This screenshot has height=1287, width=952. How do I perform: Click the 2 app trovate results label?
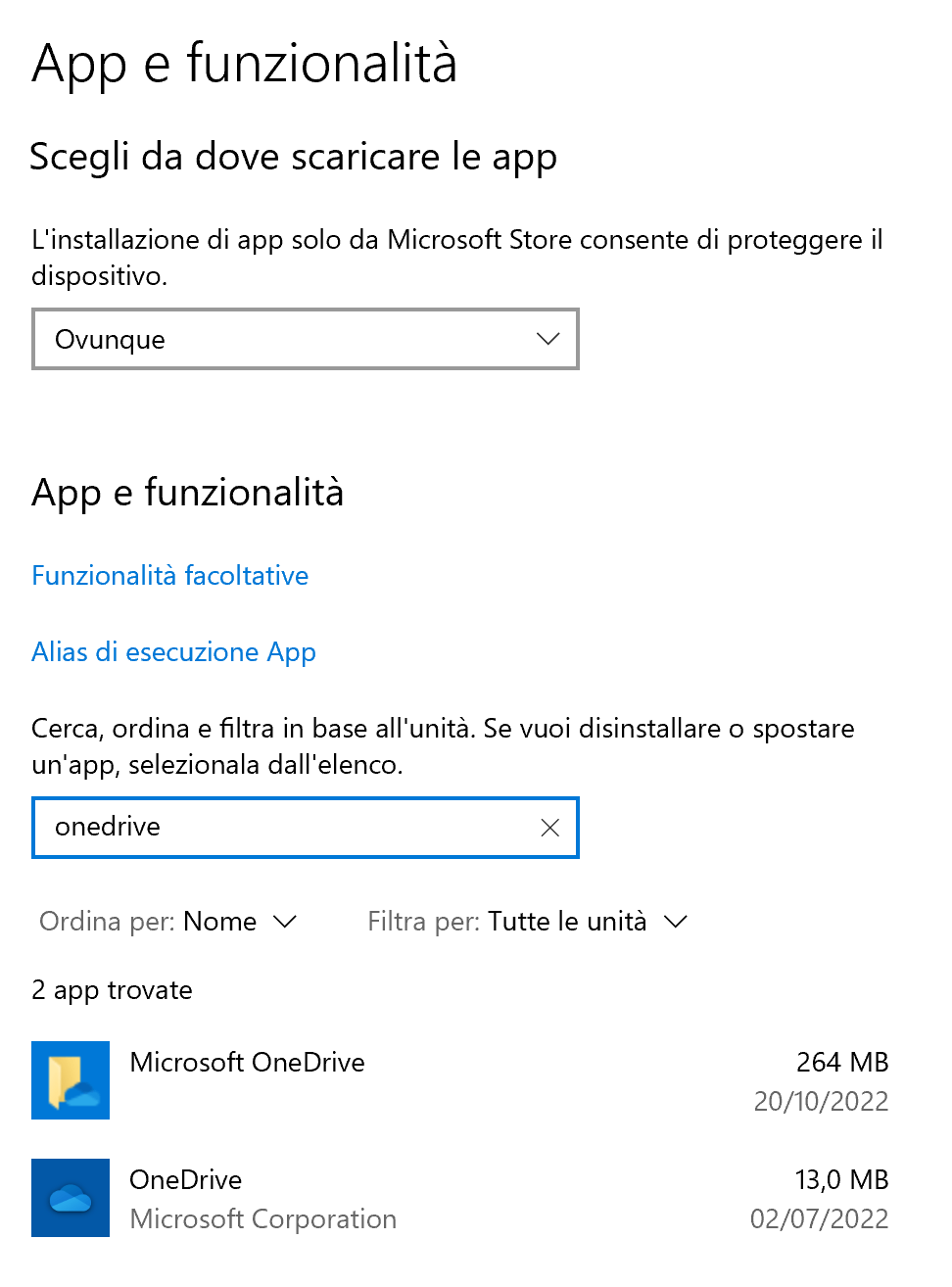113,990
